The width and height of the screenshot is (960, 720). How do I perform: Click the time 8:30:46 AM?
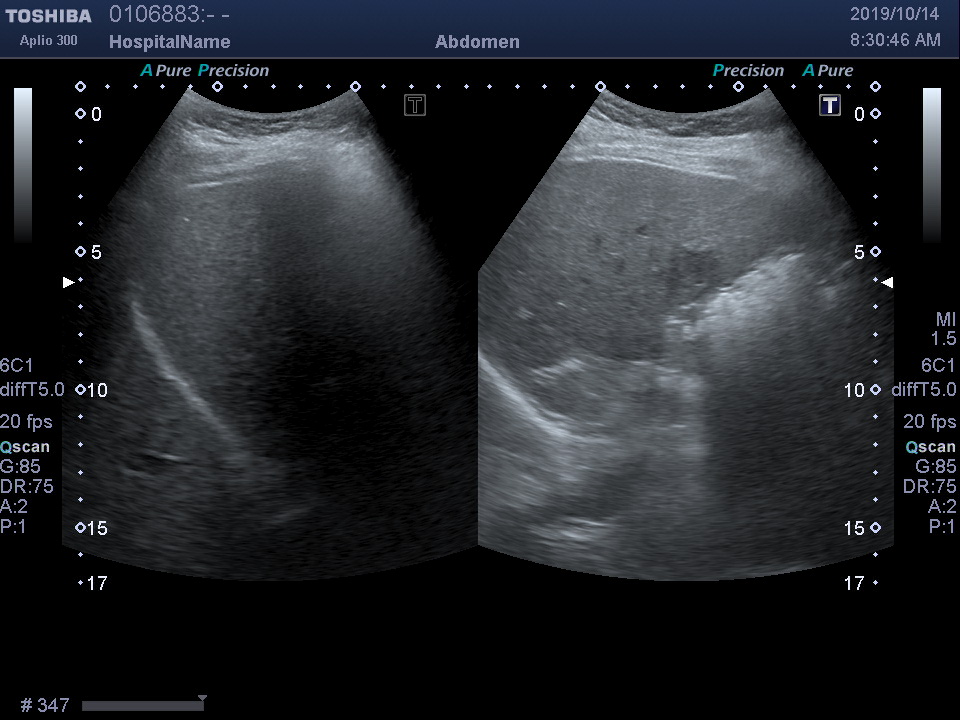[x=895, y=40]
